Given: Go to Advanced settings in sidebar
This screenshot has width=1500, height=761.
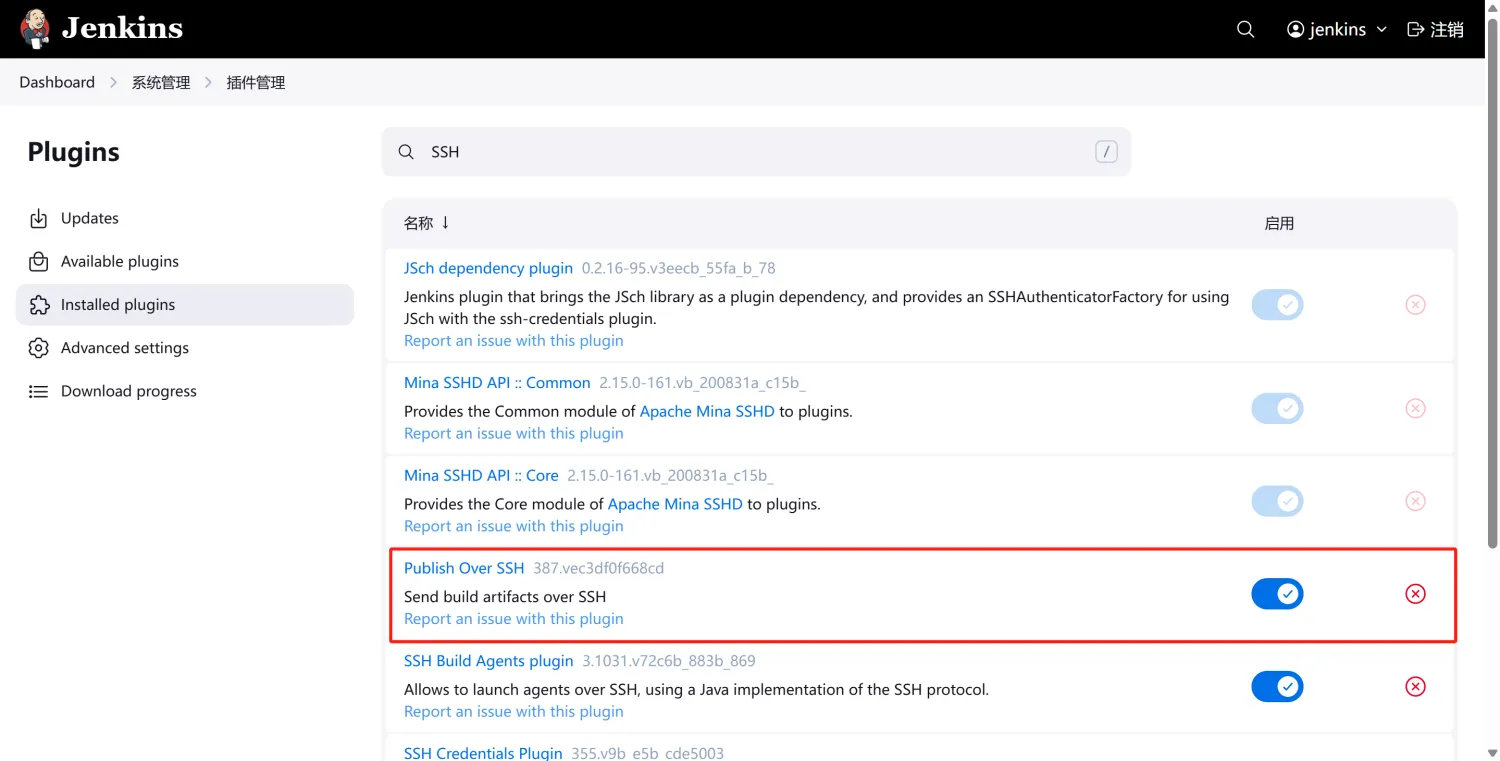Looking at the screenshot, I should (x=124, y=348).
